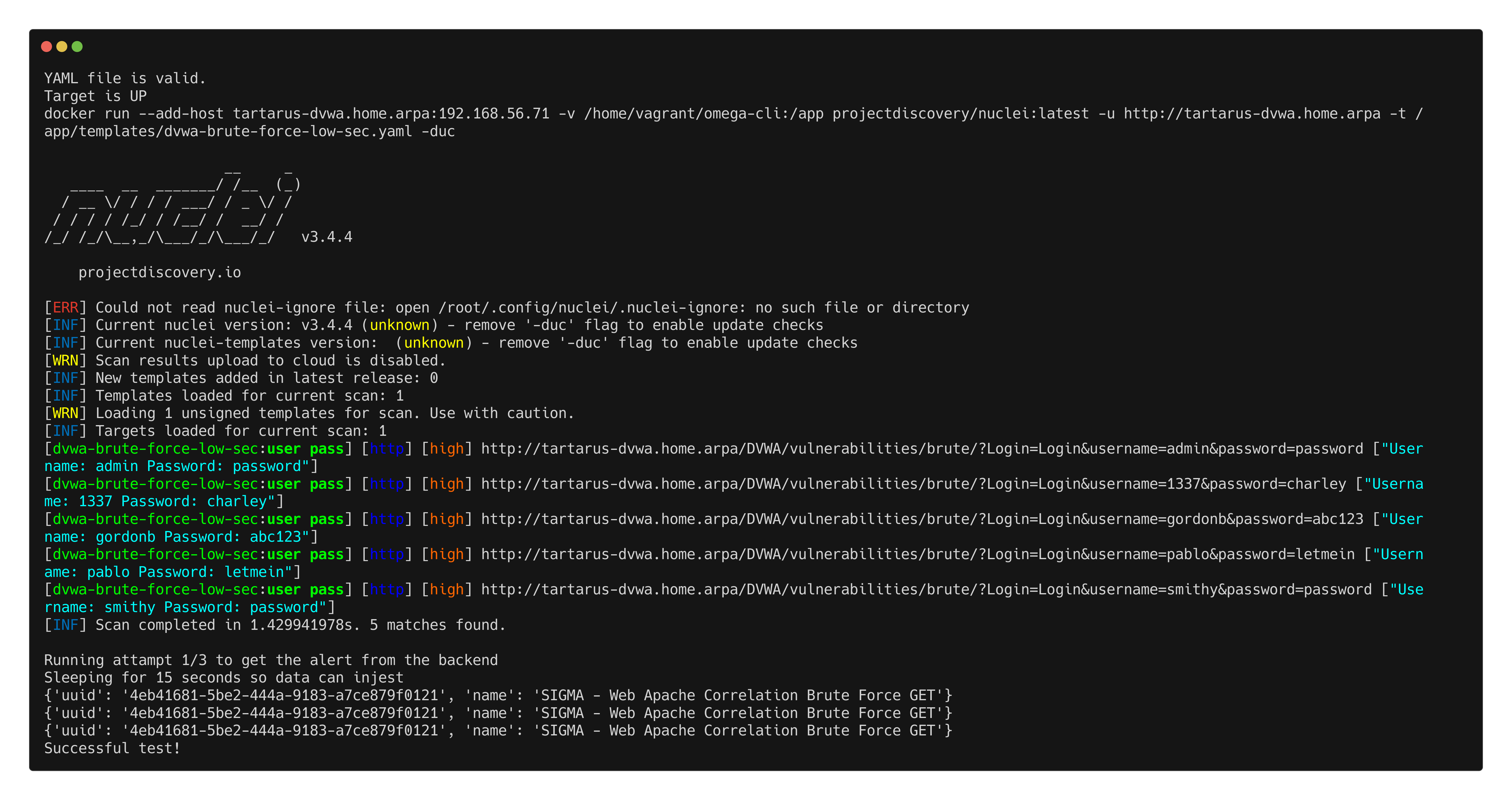Click the v3.4.4 version label

point(326,237)
